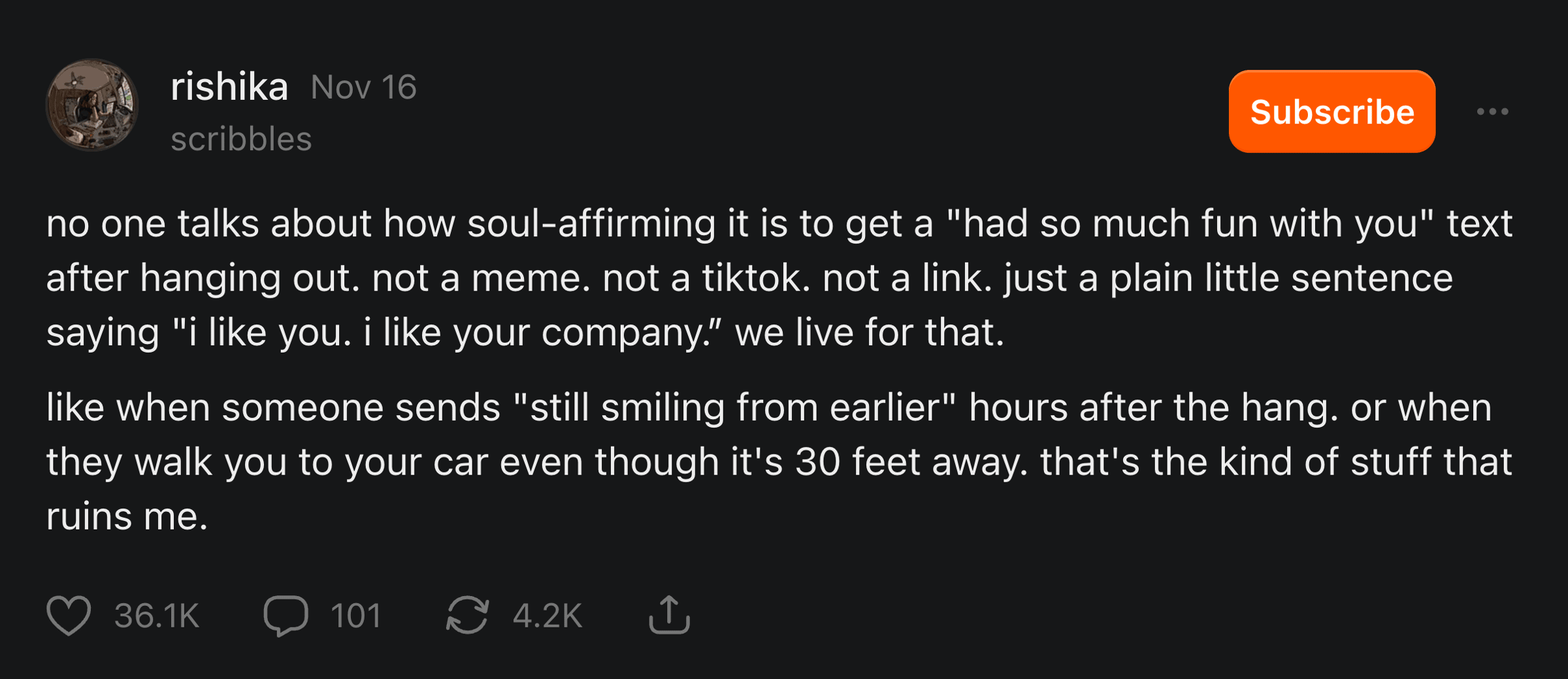This screenshot has height=679, width=1568.
Task: Click the phrase "we live for that."
Action: [869, 332]
